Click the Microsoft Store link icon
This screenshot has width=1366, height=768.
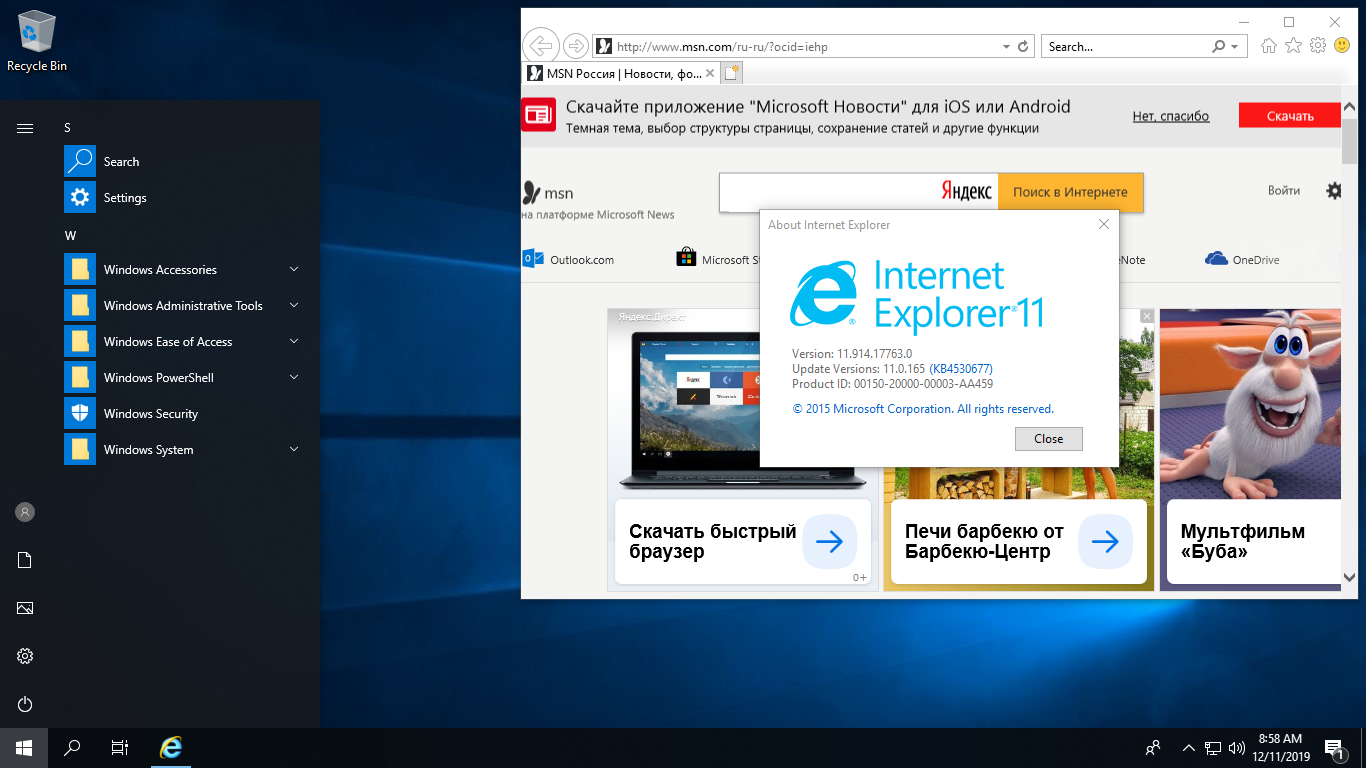click(686, 259)
